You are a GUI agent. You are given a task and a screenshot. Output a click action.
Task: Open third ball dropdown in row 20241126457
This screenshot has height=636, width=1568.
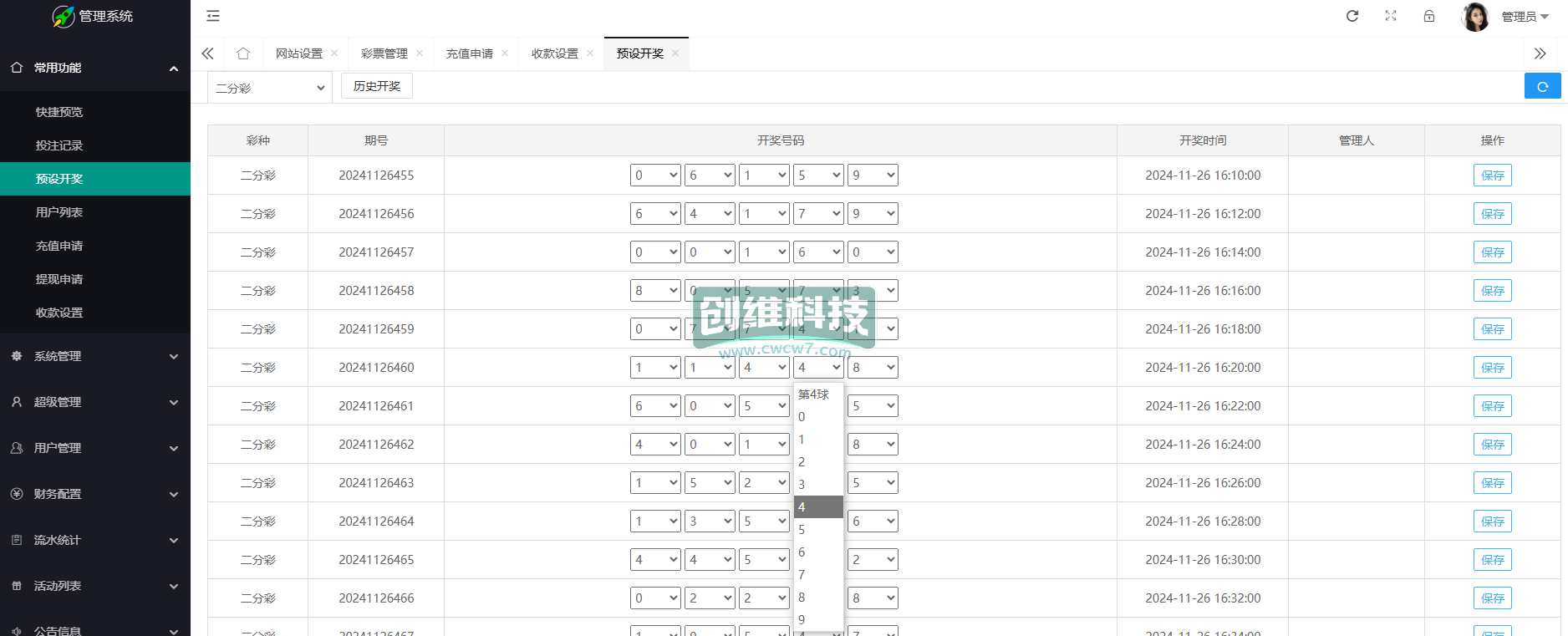click(x=764, y=252)
